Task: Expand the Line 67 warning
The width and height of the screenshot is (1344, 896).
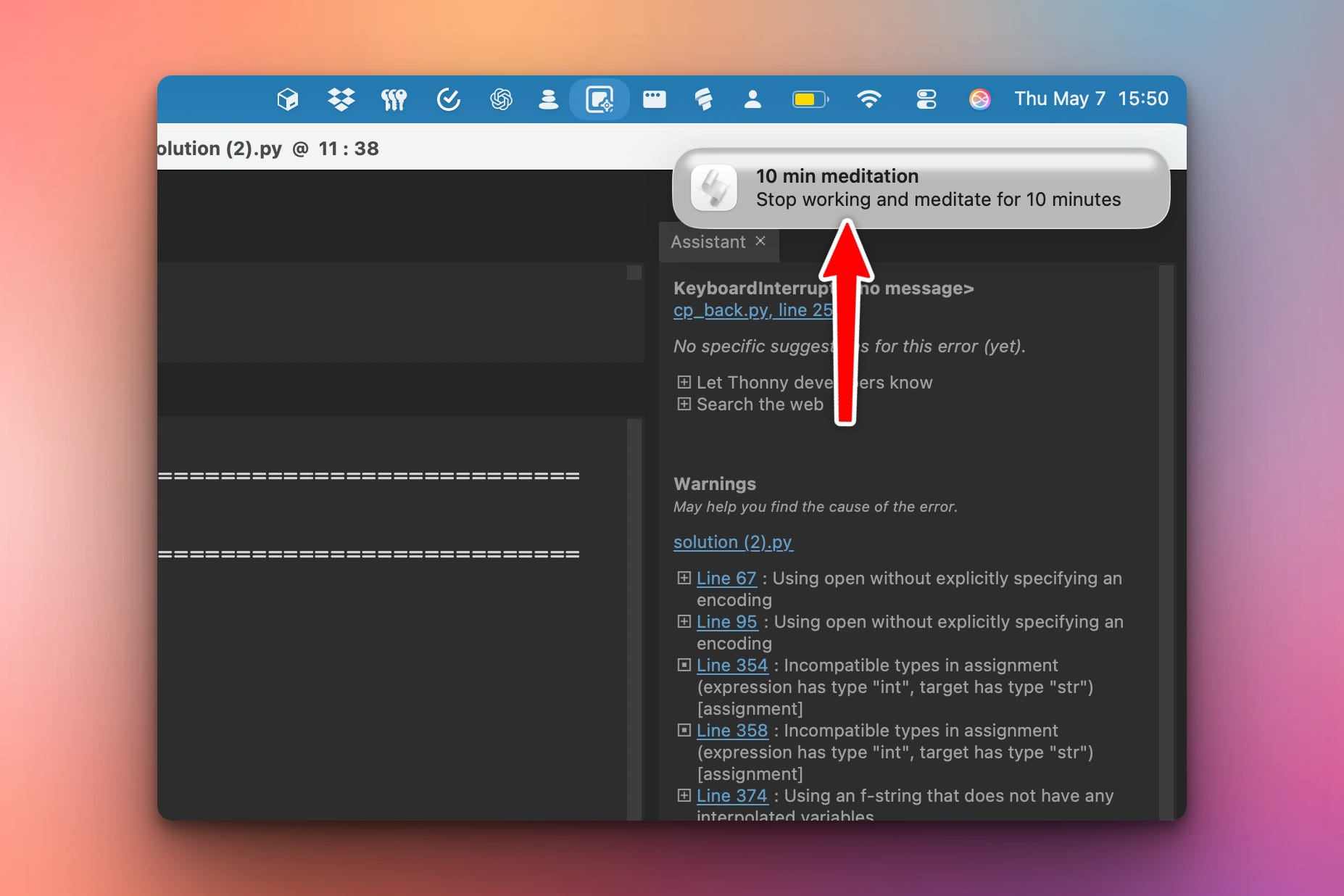Action: pyautogui.click(x=684, y=578)
